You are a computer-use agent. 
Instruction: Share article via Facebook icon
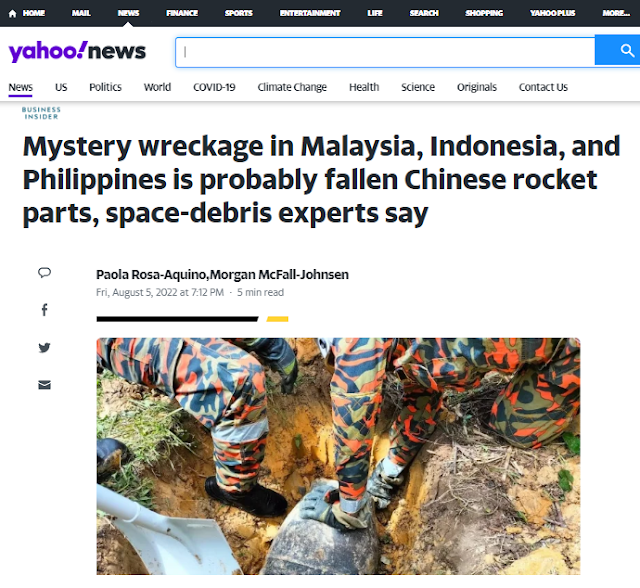pyautogui.click(x=44, y=310)
